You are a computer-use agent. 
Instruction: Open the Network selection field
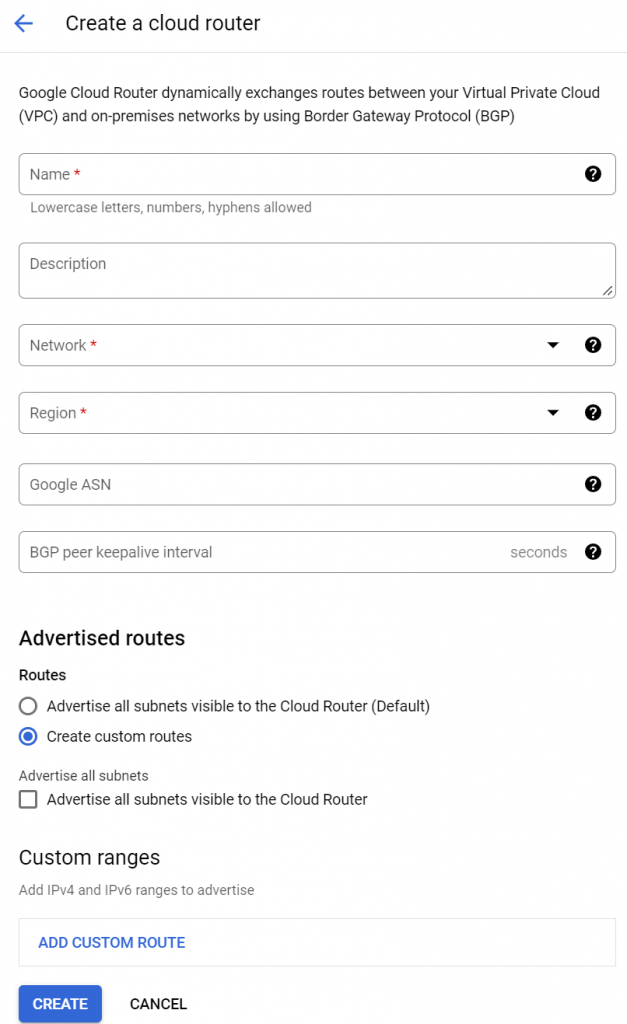pyautogui.click(x=317, y=345)
